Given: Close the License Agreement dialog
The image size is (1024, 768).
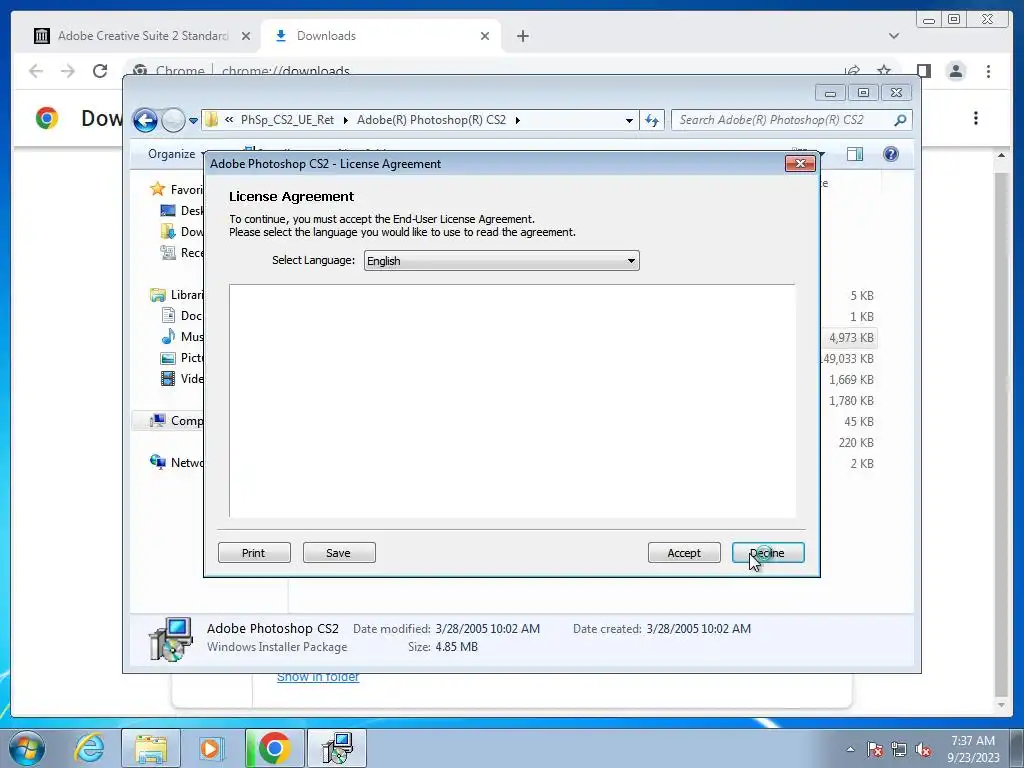Looking at the screenshot, I should (x=800, y=163).
